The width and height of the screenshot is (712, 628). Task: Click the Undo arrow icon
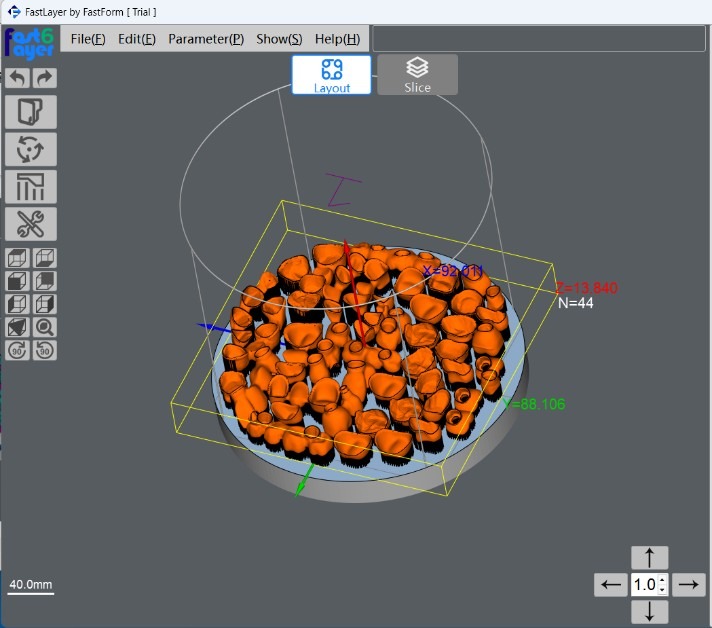click(18, 78)
